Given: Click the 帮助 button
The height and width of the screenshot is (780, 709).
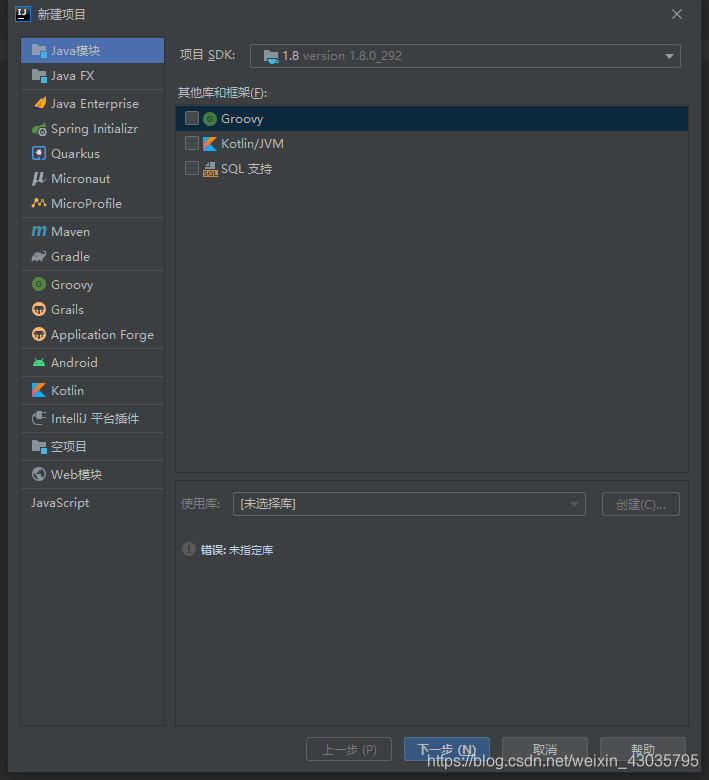Looking at the screenshot, I should [x=643, y=749].
